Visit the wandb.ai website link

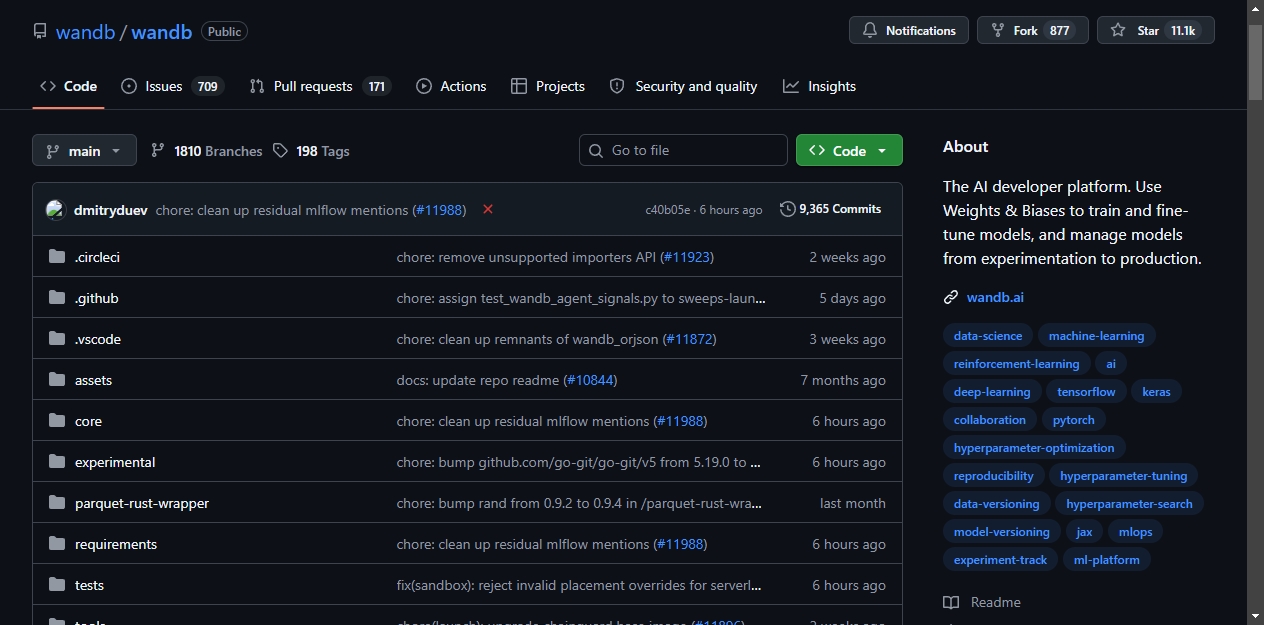(x=995, y=297)
